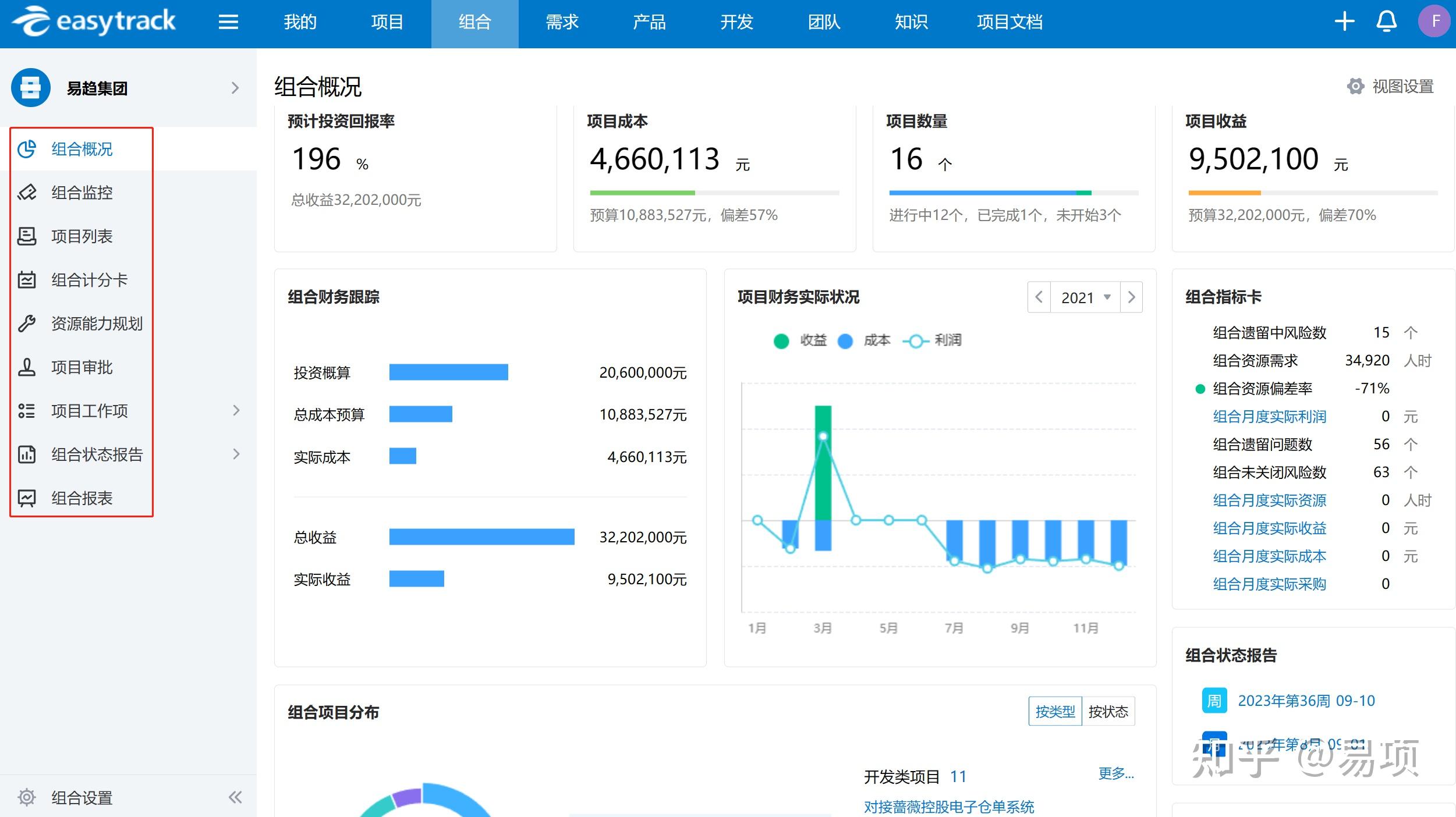Open the 需求 top menu
1456x817 pixels.
tap(562, 22)
